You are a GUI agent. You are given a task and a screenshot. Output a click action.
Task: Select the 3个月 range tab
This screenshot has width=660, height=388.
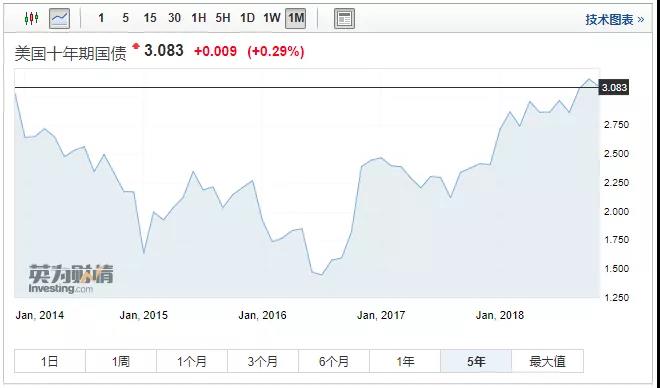[x=263, y=361]
